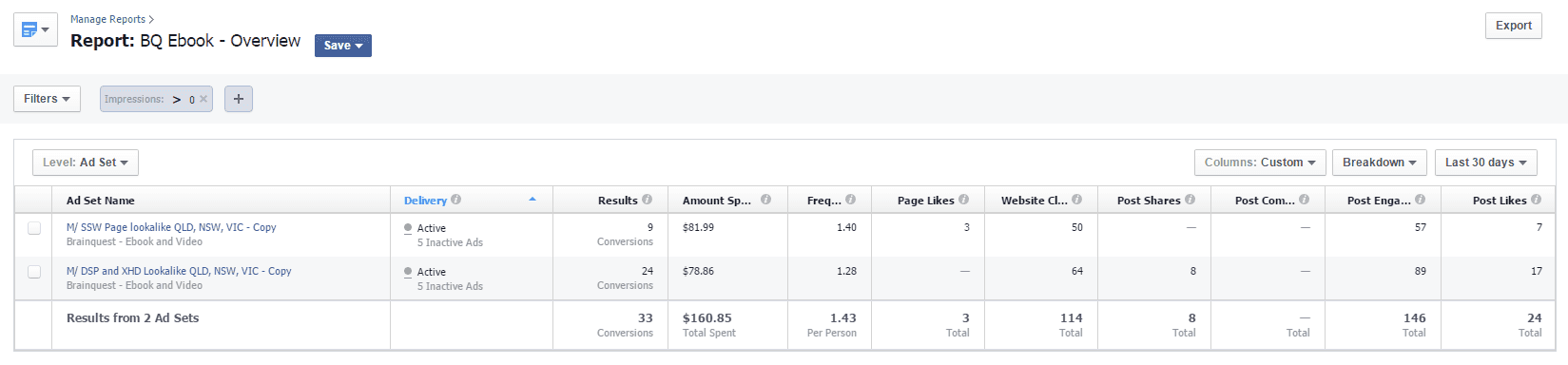
Task: Open the Save button dropdown
Action: click(343, 46)
